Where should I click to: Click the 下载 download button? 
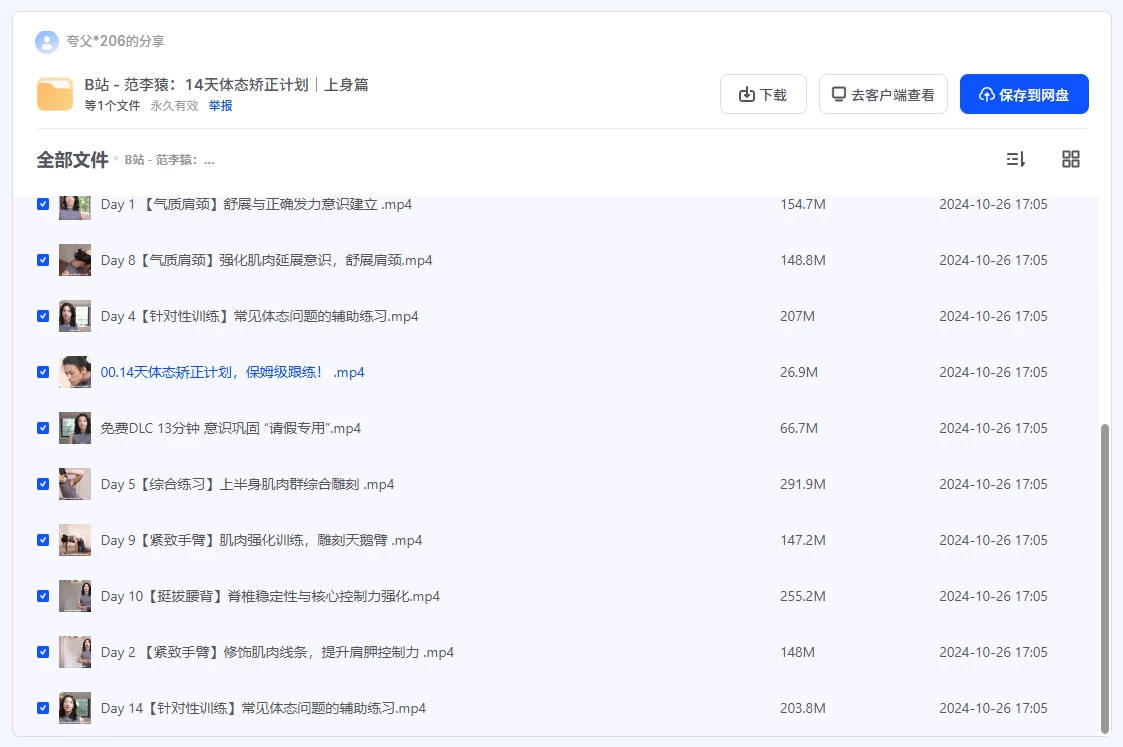[763, 94]
